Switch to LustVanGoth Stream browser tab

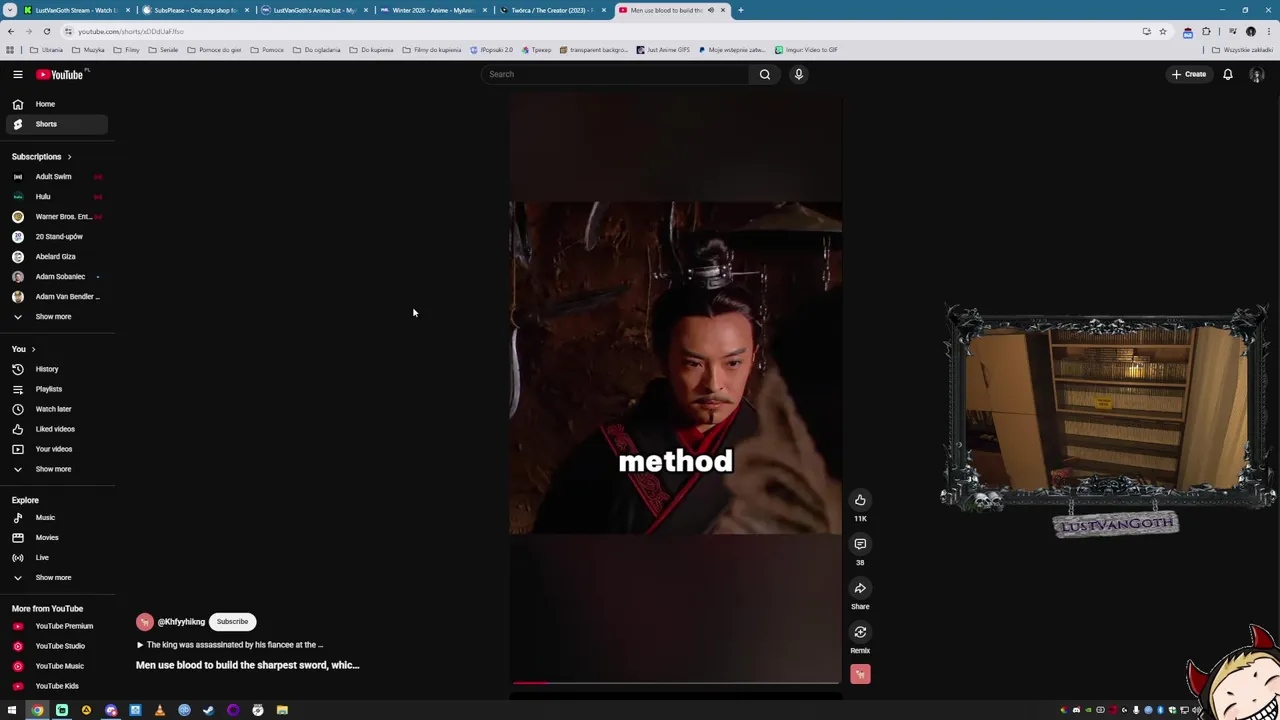coord(75,10)
